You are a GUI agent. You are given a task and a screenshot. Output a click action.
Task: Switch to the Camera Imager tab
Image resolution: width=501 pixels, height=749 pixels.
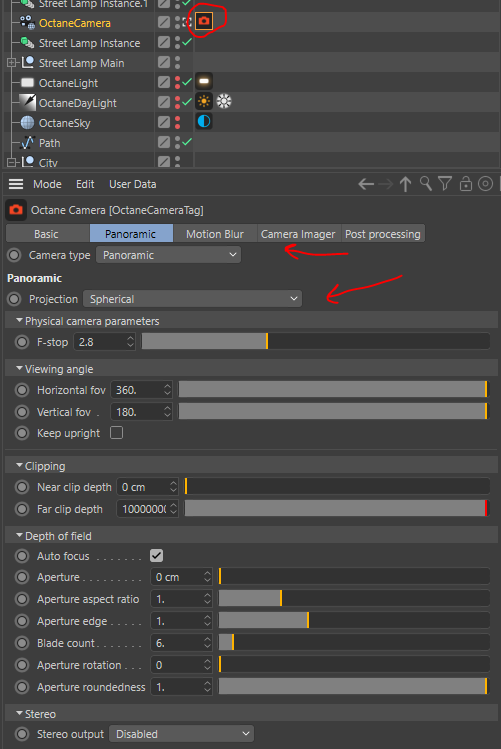[x=298, y=234]
